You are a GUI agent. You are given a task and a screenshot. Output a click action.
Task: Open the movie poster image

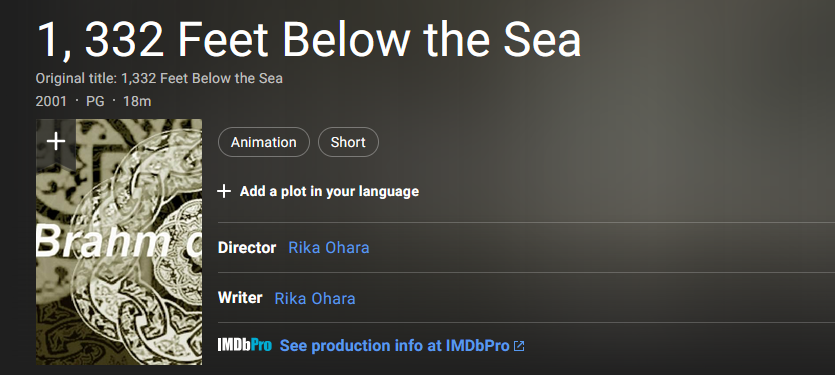(119, 242)
